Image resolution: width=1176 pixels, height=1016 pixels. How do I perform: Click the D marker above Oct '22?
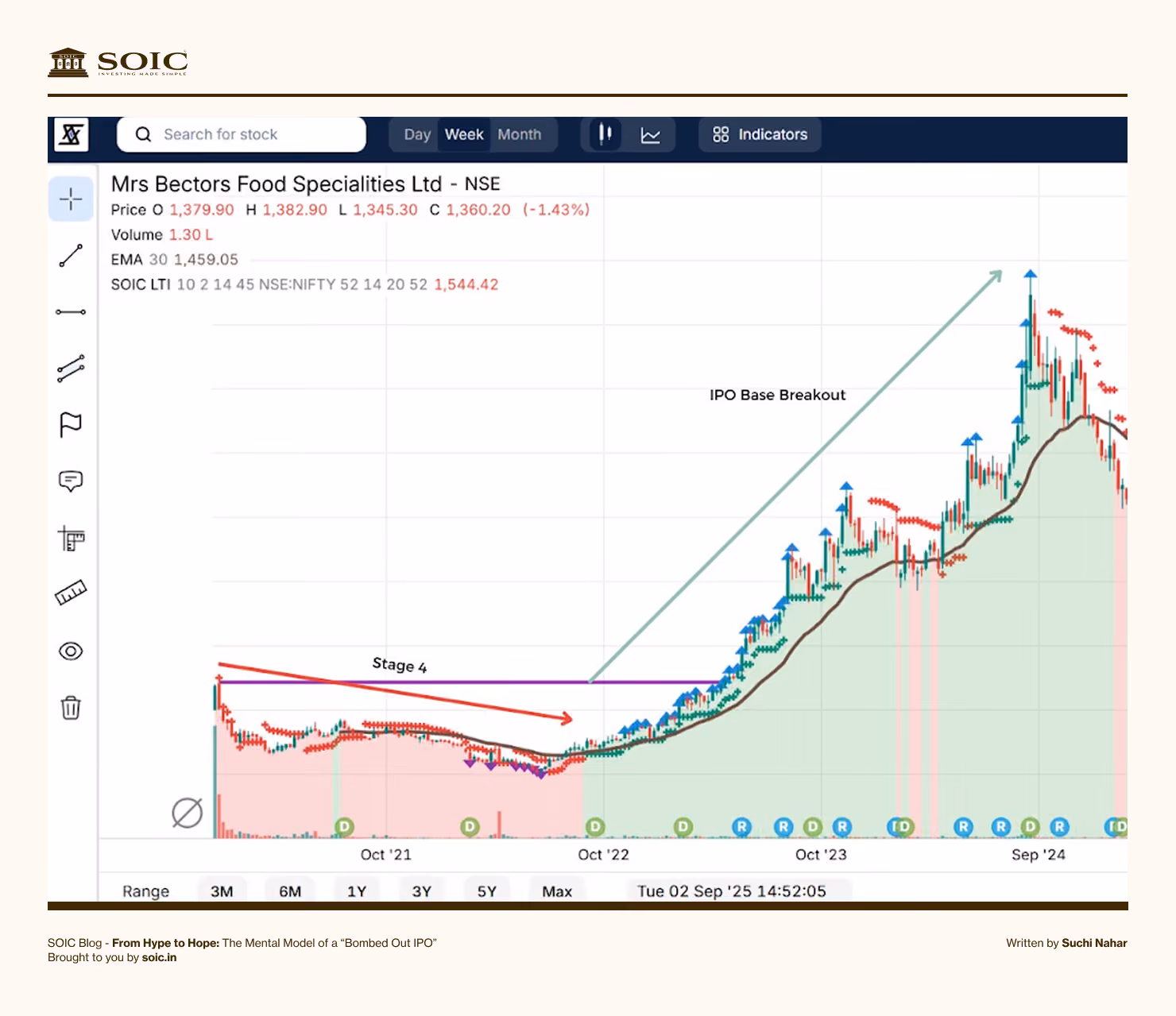595,827
